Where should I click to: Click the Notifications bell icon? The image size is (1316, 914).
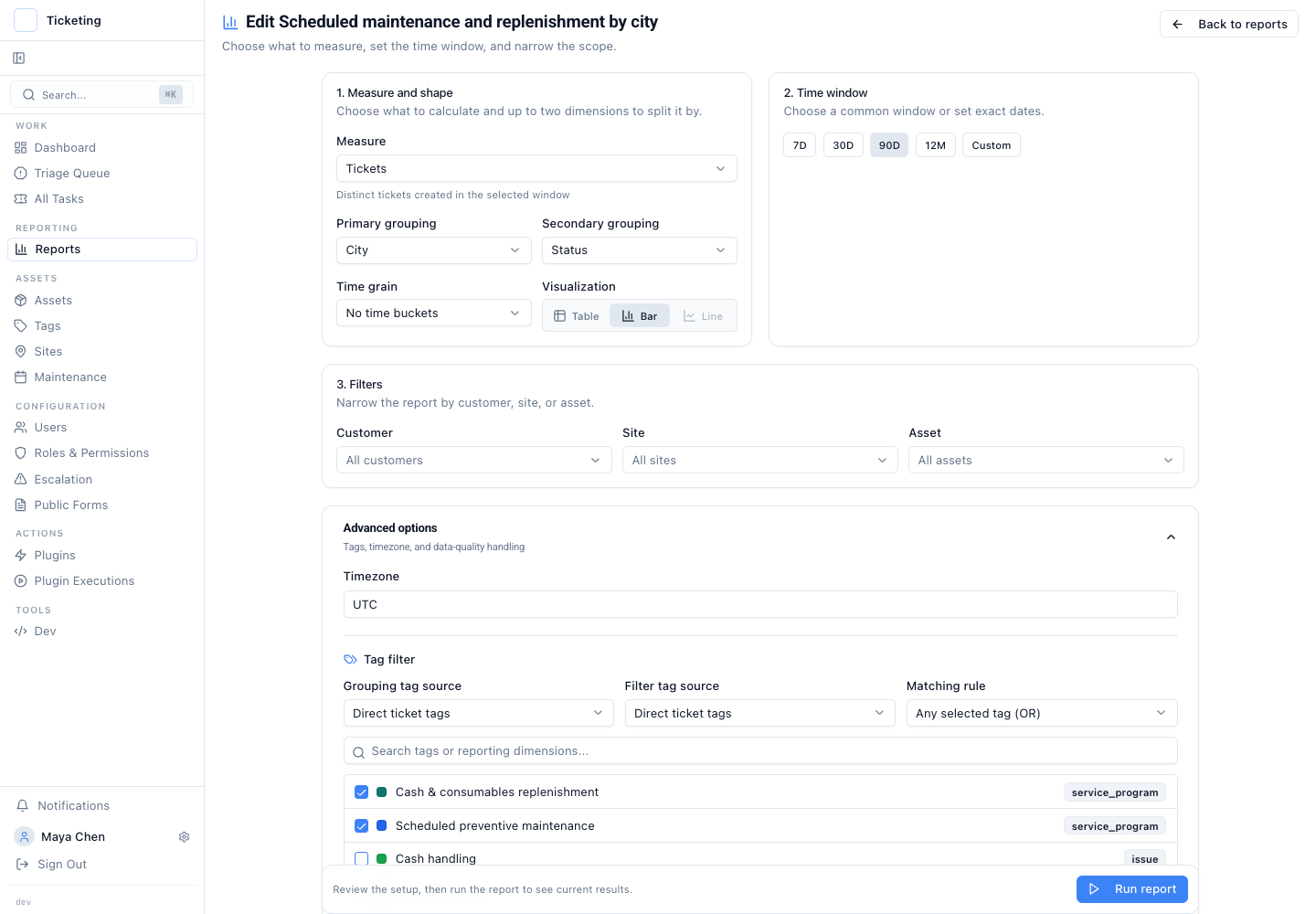pos(23,806)
